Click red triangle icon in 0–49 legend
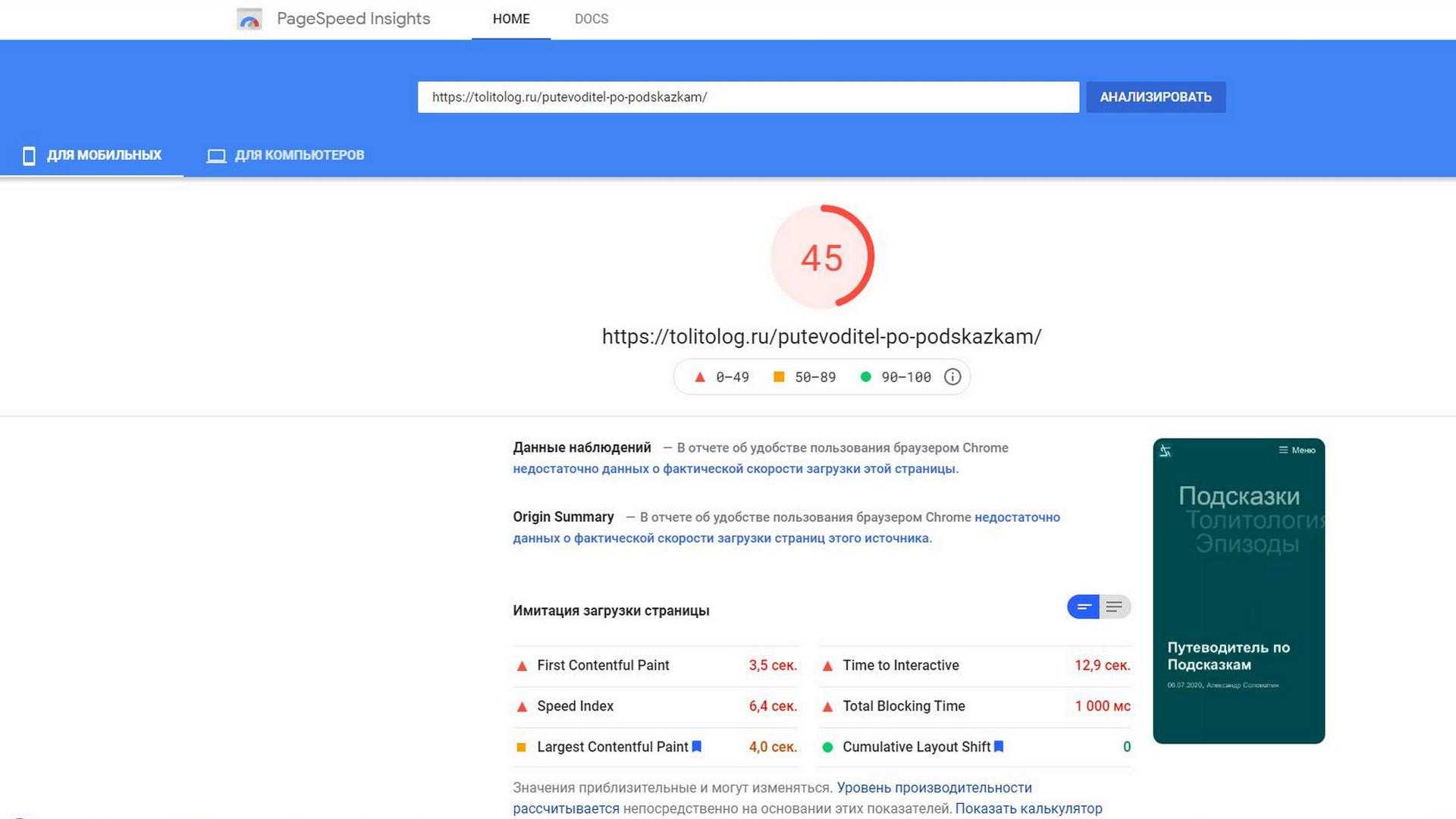 [700, 377]
